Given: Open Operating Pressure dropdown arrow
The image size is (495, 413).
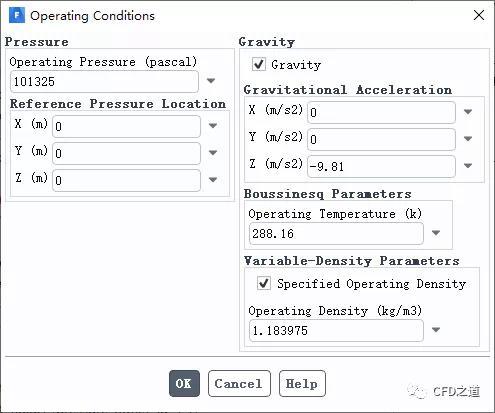Looking at the screenshot, I should click(211, 81).
